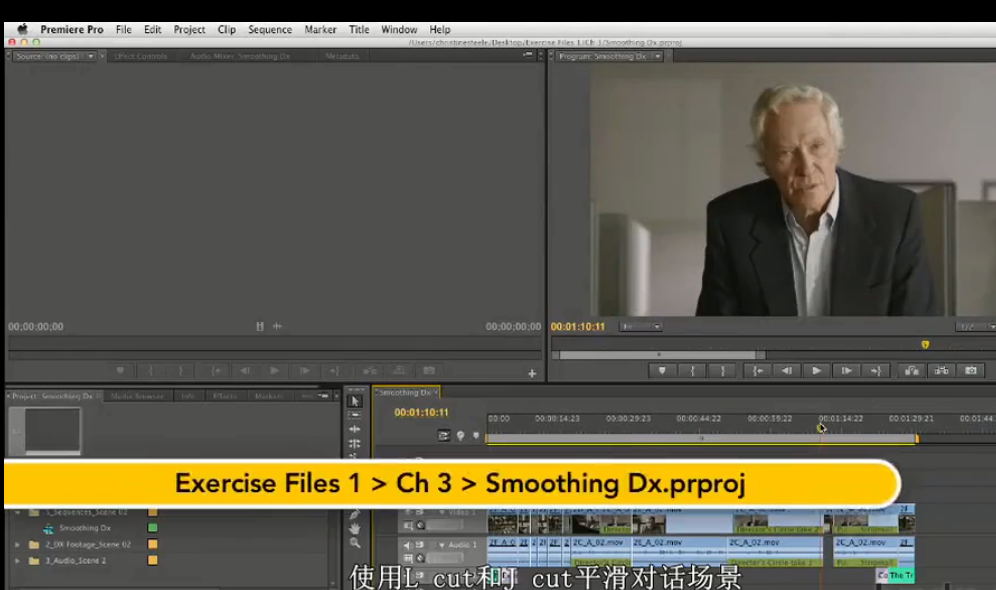Expand the 2_DX Footage_Scene 02 bin
The width and height of the screenshot is (996, 590).
coord(17,545)
